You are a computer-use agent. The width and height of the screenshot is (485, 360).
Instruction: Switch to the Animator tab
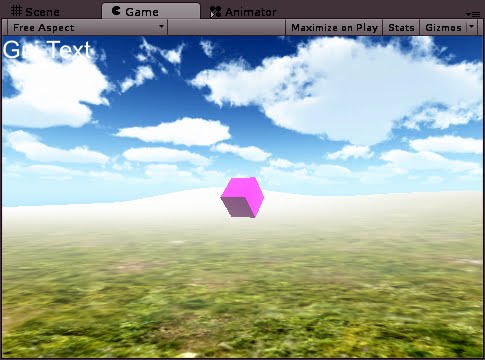[243, 12]
